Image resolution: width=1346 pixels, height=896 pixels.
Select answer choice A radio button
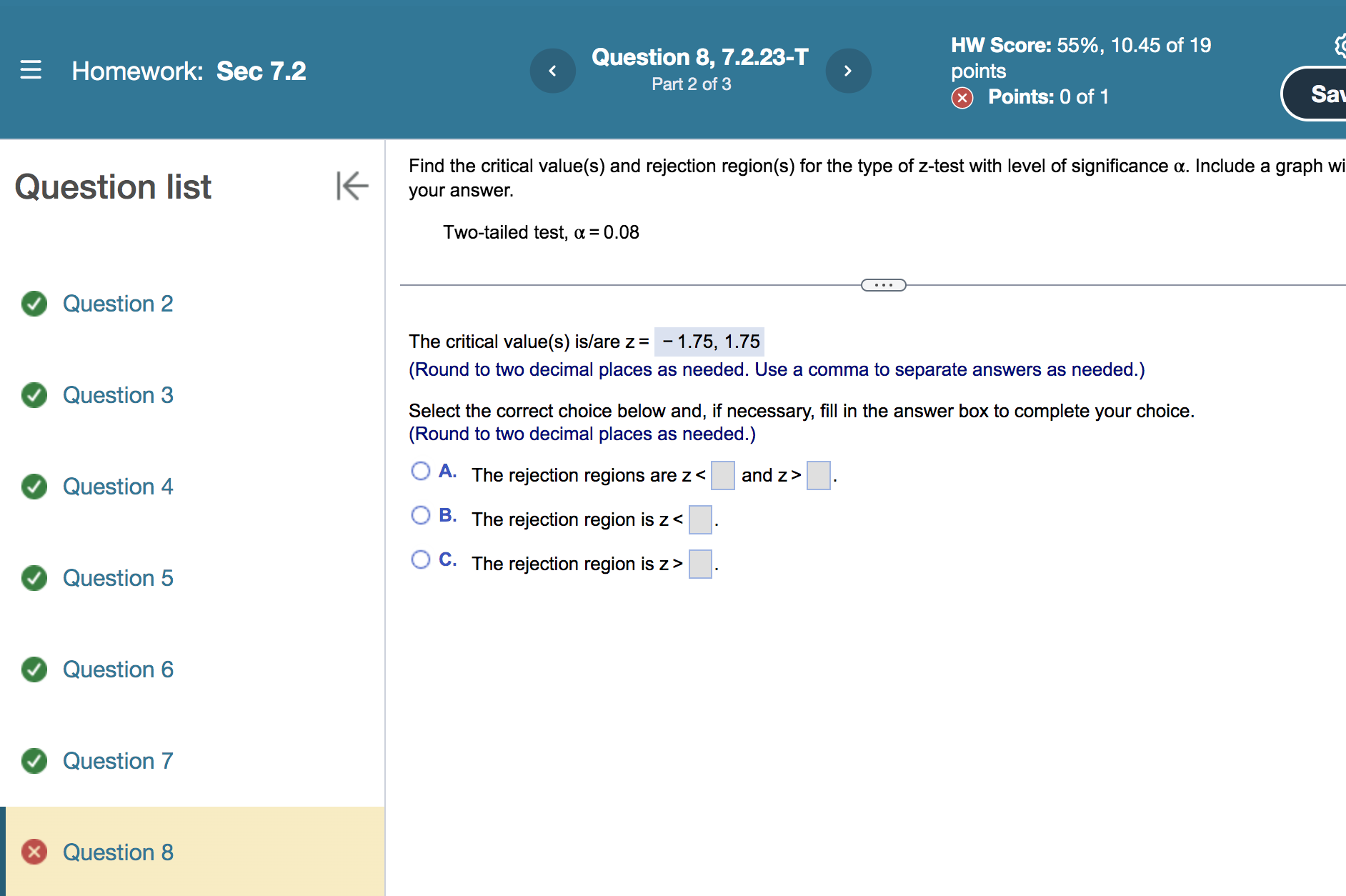(x=421, y=471)
